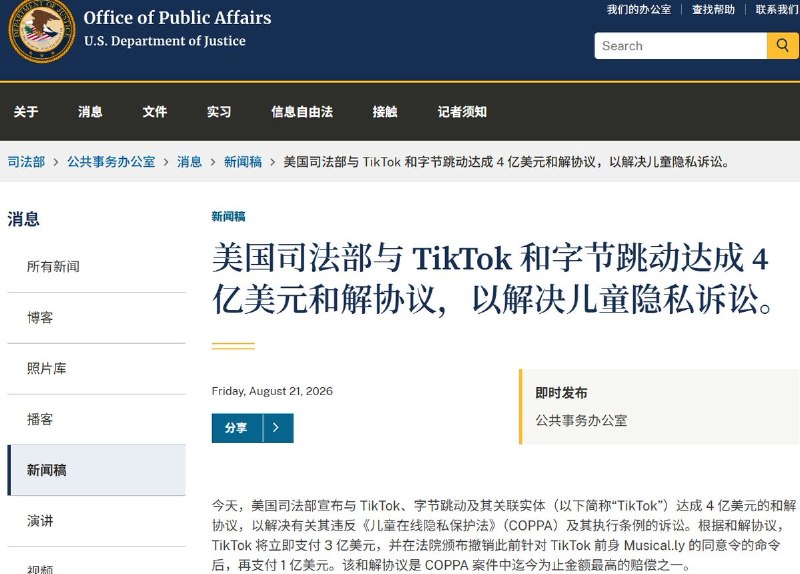Click the share button arrow chevron
Image resolution: width=800 pixels, height=574 pixels.
[x=277, y=428]
